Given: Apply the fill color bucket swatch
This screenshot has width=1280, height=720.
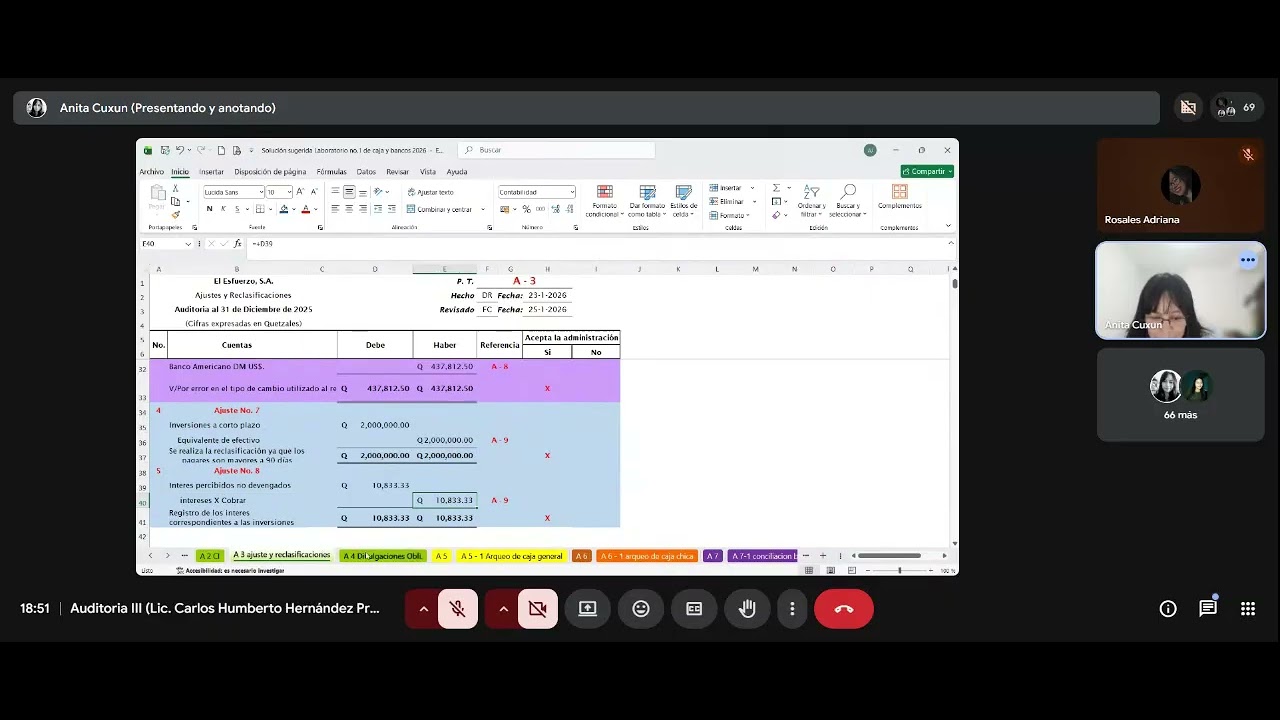Looking at the screenshot, I should (x=284, y=209).
